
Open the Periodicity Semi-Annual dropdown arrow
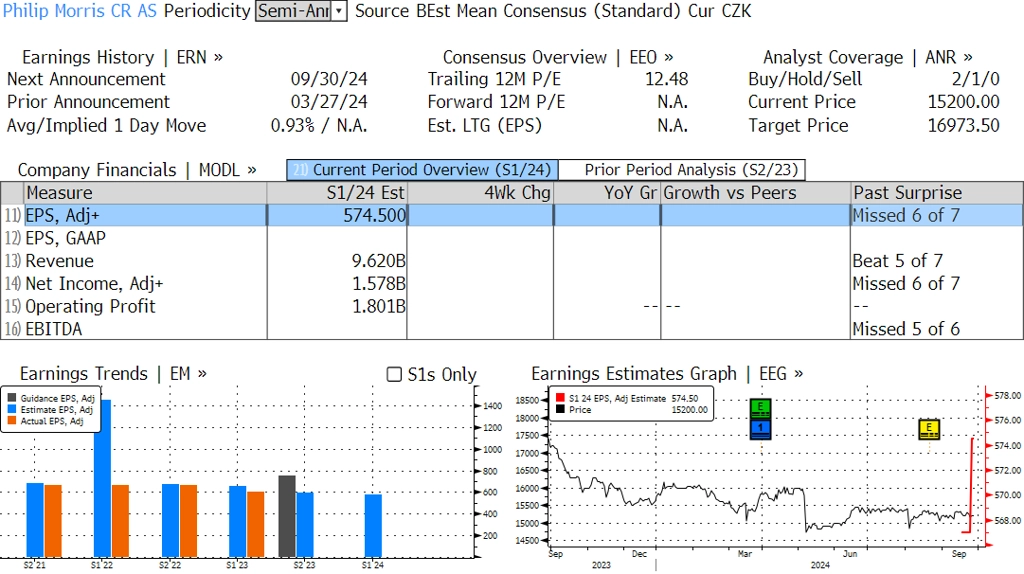338,11
